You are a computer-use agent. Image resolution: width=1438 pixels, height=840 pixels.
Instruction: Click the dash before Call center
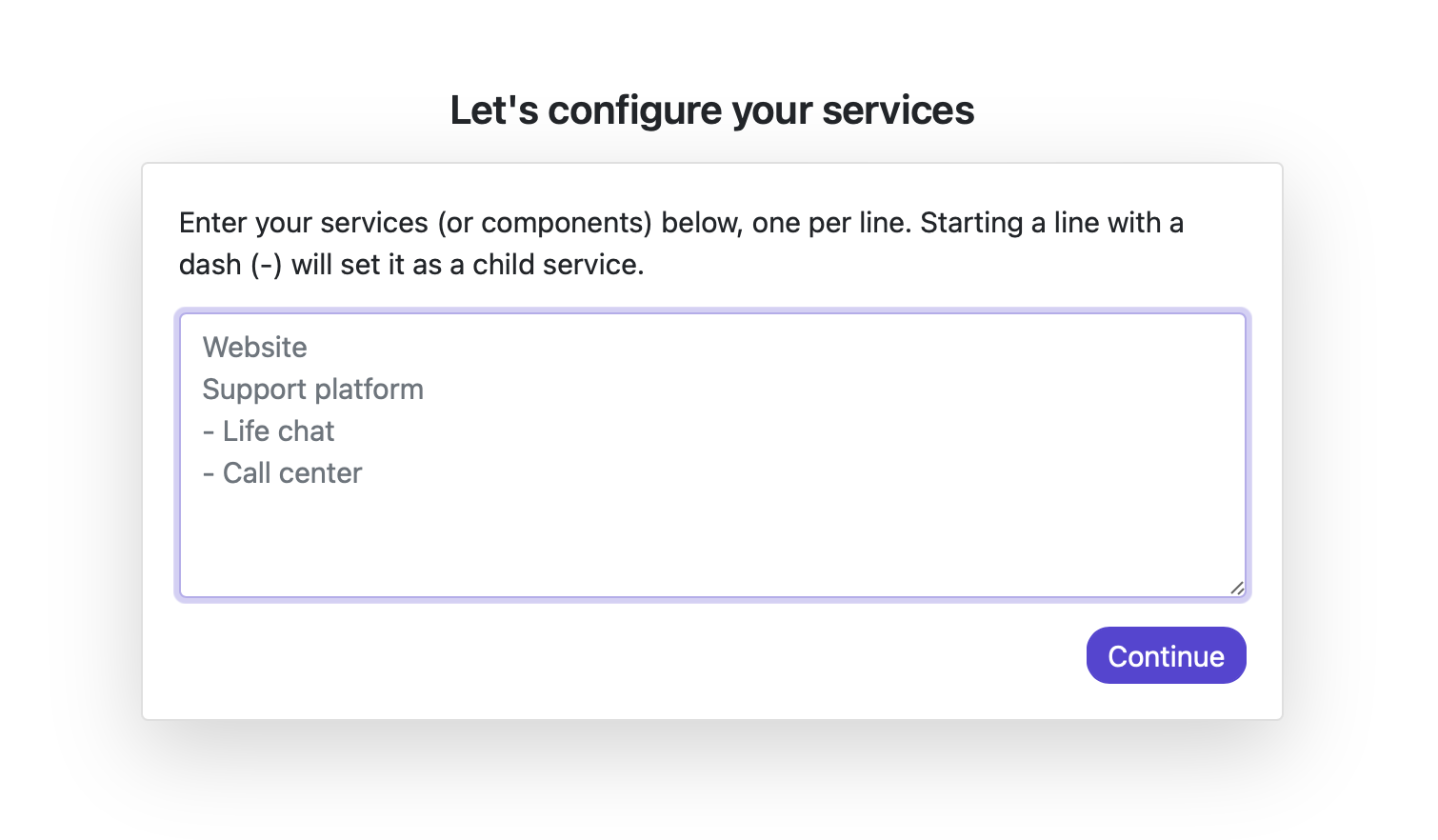click(x=208, y=472)
